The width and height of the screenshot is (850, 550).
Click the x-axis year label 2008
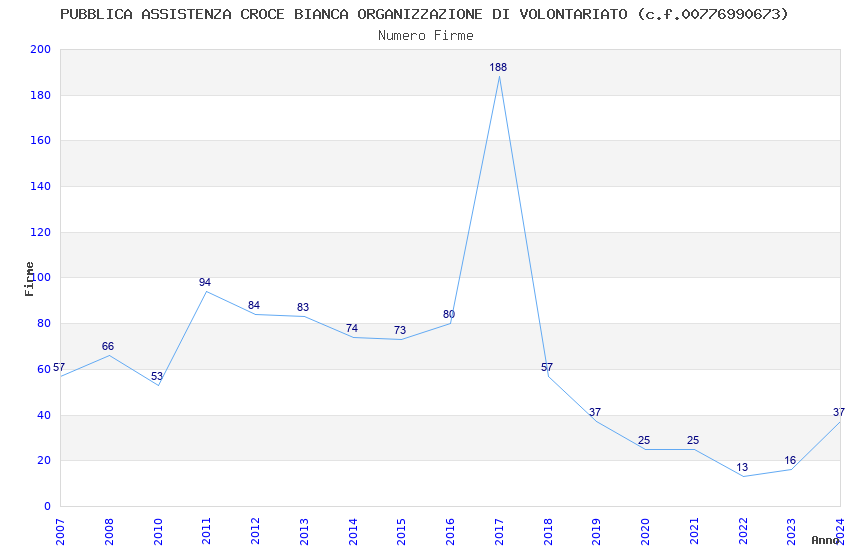tap(108, 531)
